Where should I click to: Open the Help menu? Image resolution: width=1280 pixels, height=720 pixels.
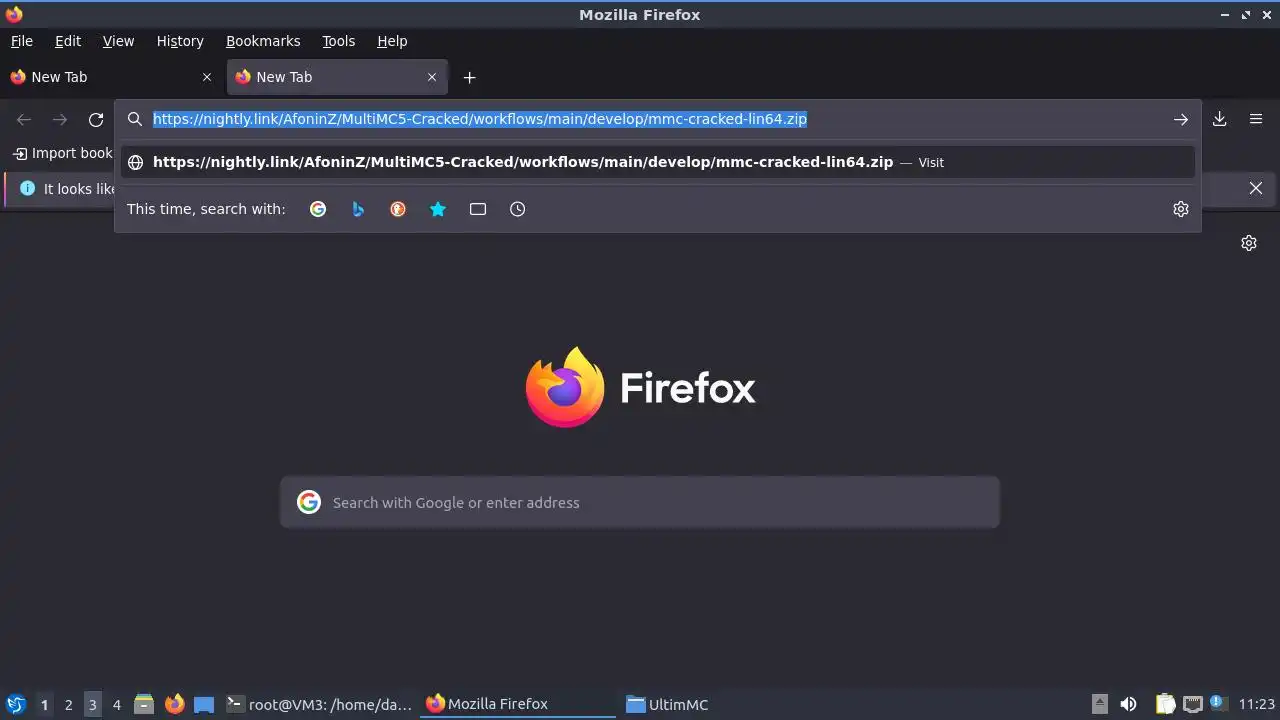tap(392, 41)
